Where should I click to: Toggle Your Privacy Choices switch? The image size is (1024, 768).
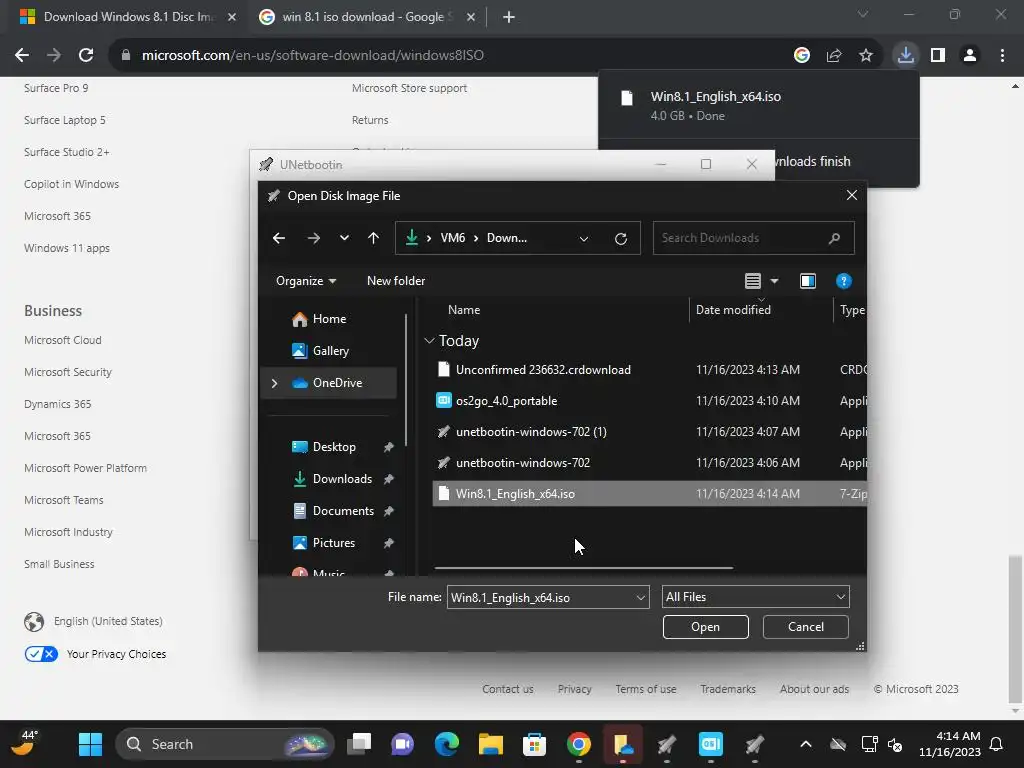(41, 654)
